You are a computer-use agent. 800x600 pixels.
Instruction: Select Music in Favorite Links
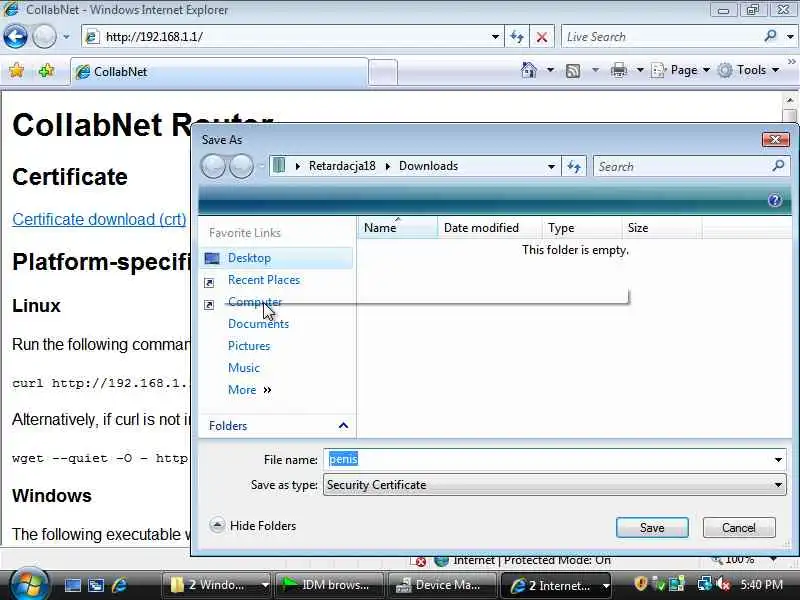[244, 368]
